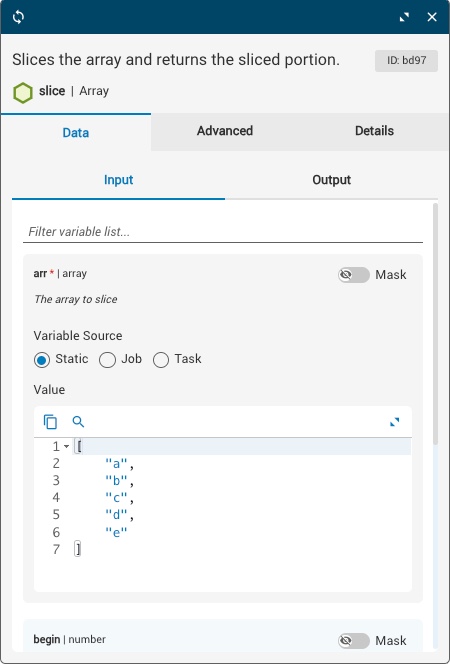This screenshot has height=664, width=450.
Task: Toggle the Mask switch for begin
Action: pyautogui.click(x=354, y=641)
